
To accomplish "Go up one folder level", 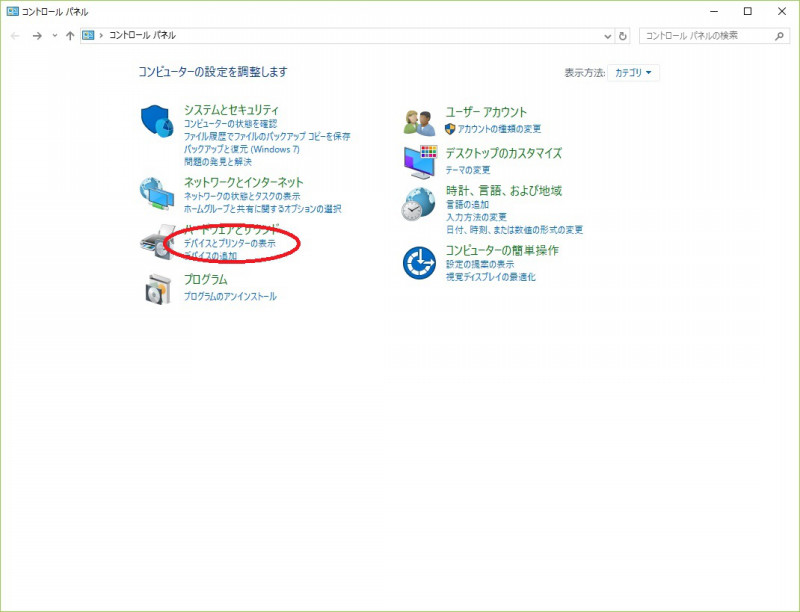I will pos(70,36).
